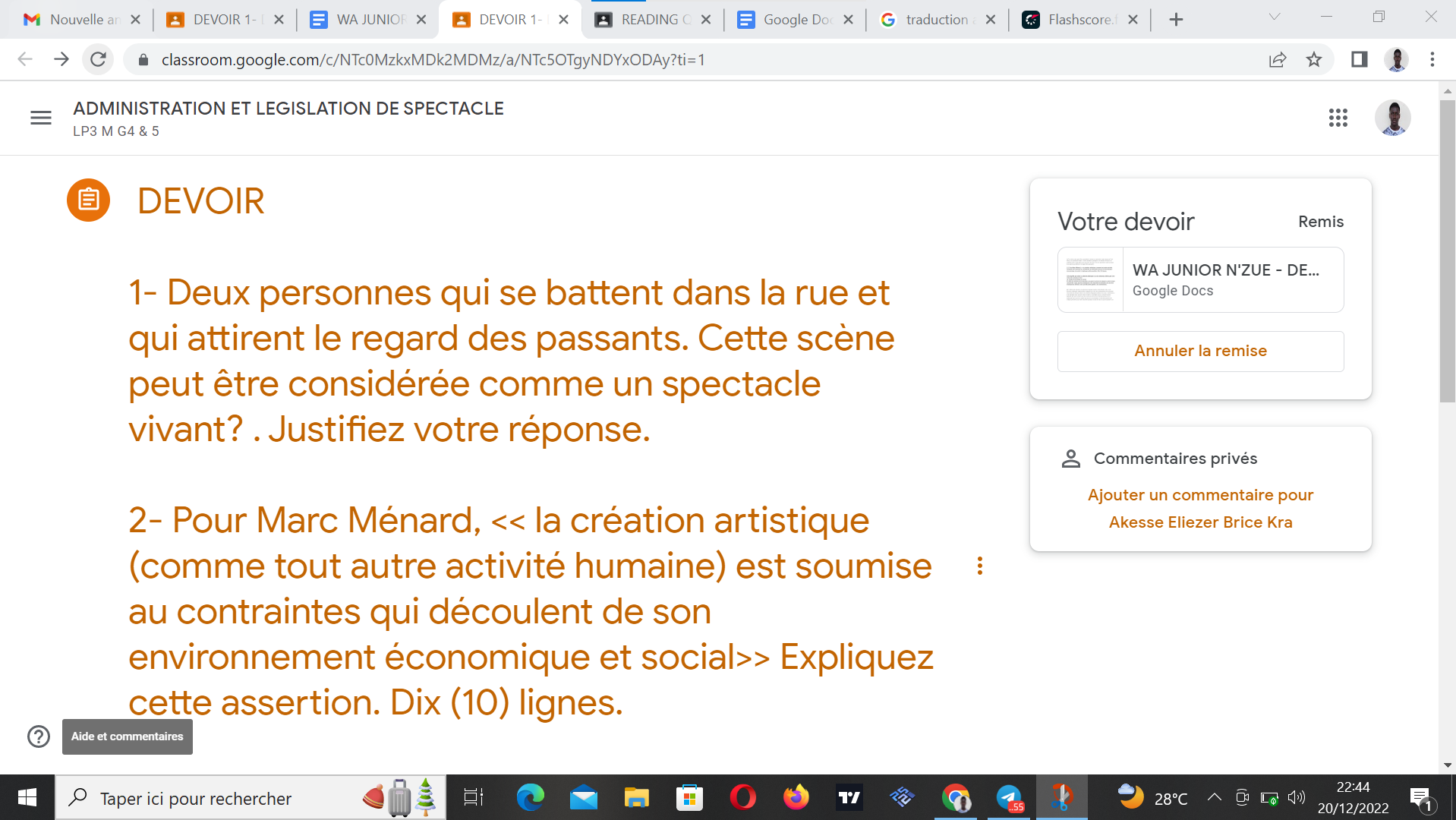This screenshot has width=1456, height=820.
Task: Reload the page using the refresh icon
Action: coord(98,60)
